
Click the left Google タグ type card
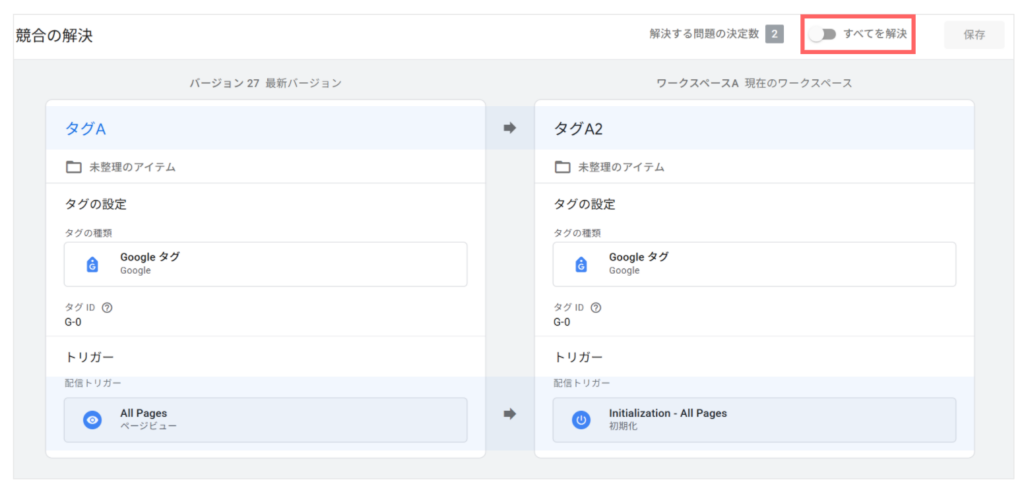(266, 264)
